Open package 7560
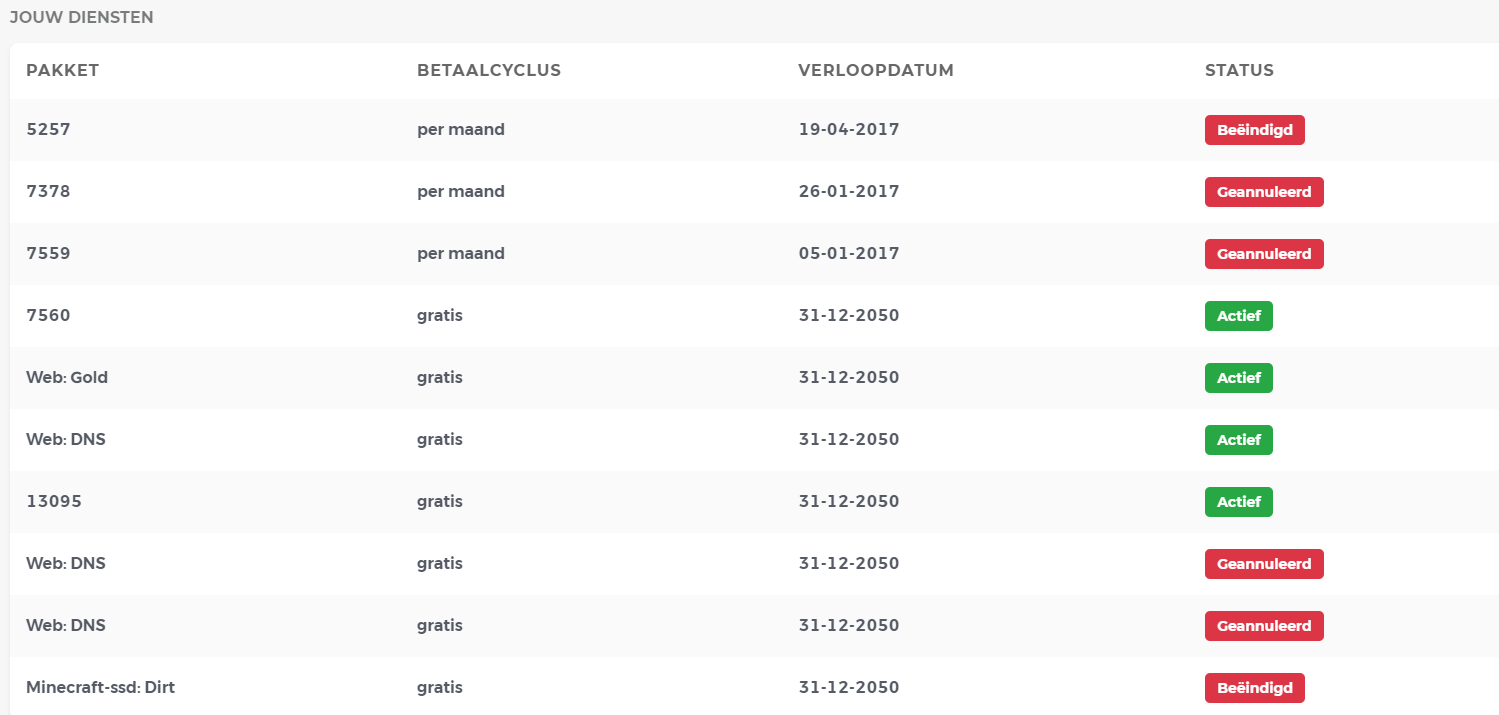Screen dimensions: 1499x715 coord(48,315)
